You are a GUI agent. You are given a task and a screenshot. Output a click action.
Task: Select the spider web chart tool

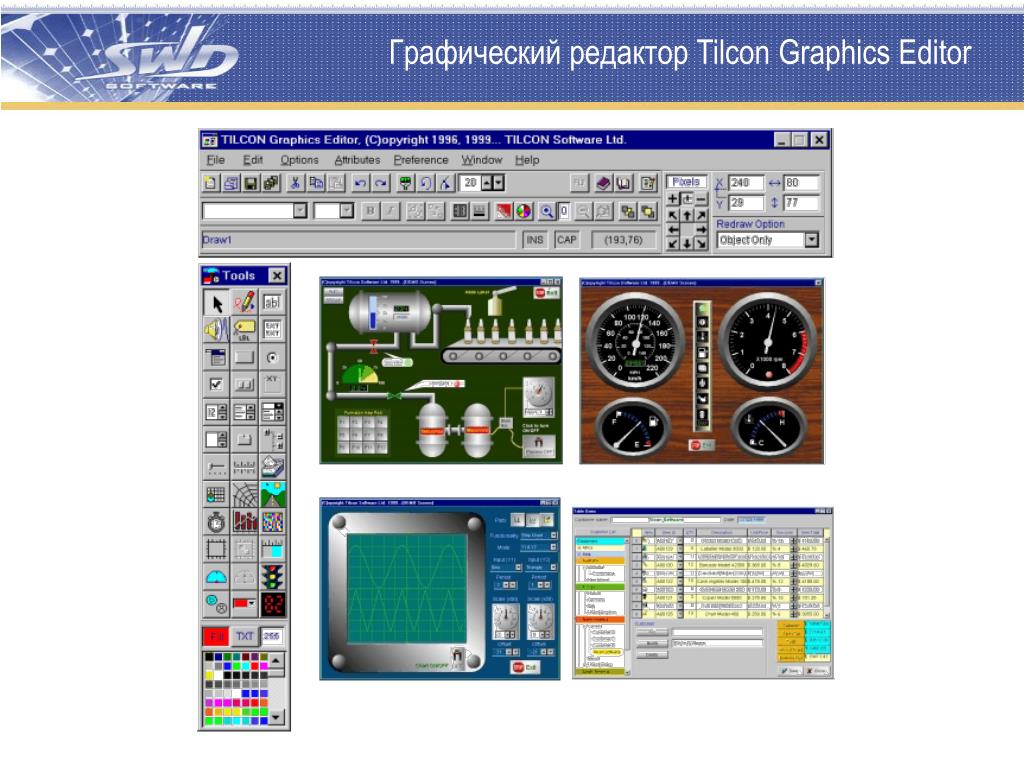click(x=244, y=494)
